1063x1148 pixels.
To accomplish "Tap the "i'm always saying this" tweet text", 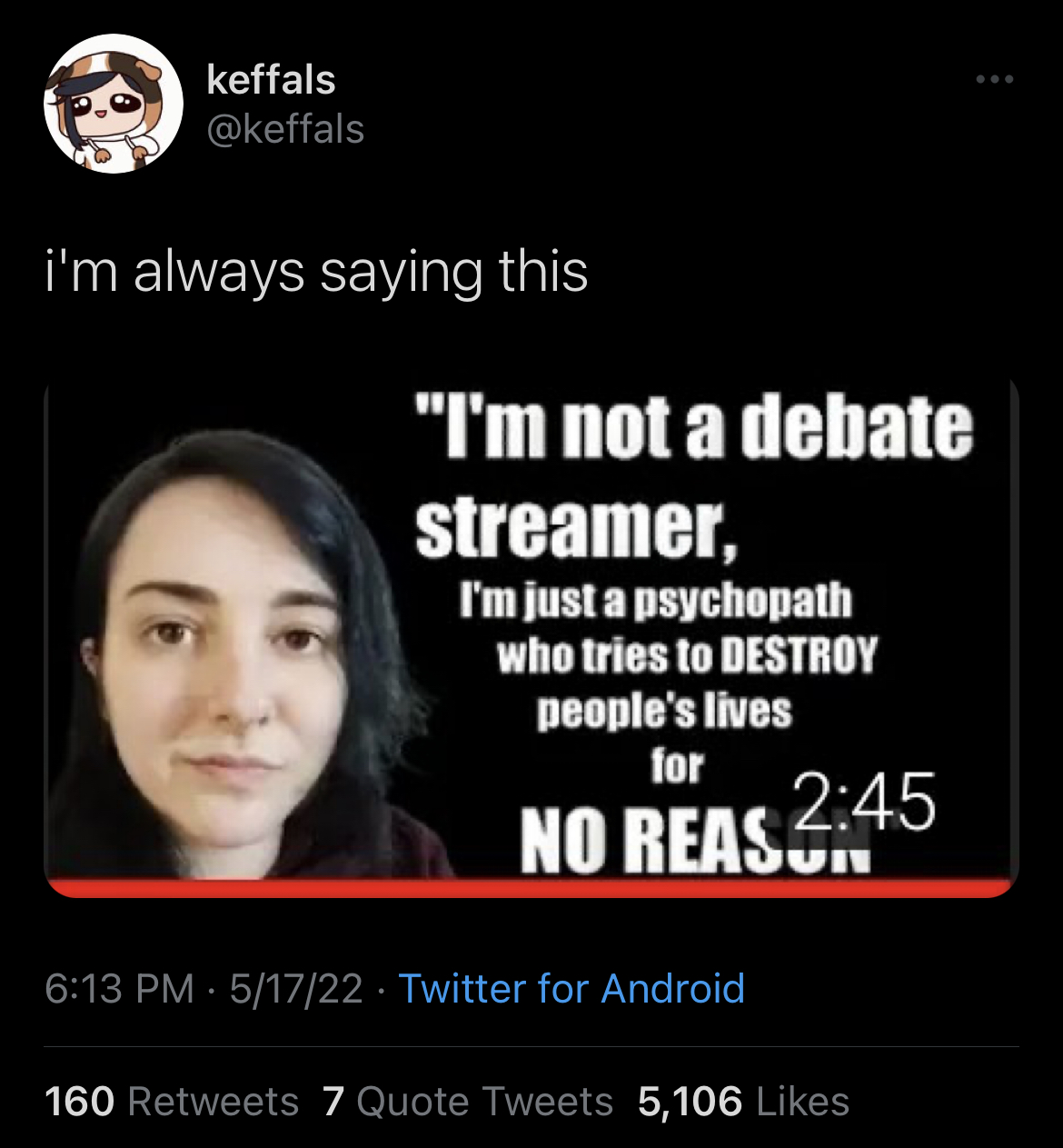I will click(317, 272).
